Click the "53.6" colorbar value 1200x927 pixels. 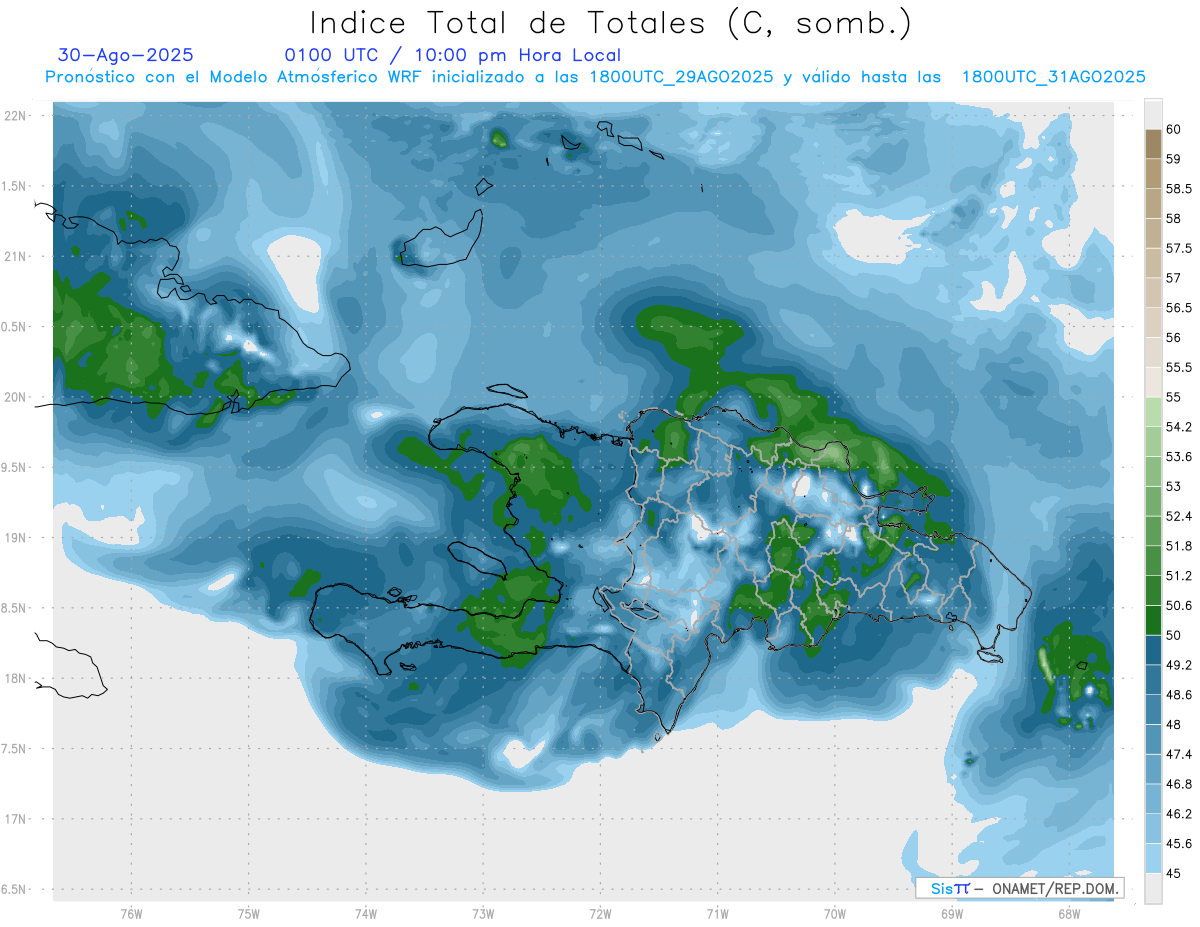point(1179,457)
